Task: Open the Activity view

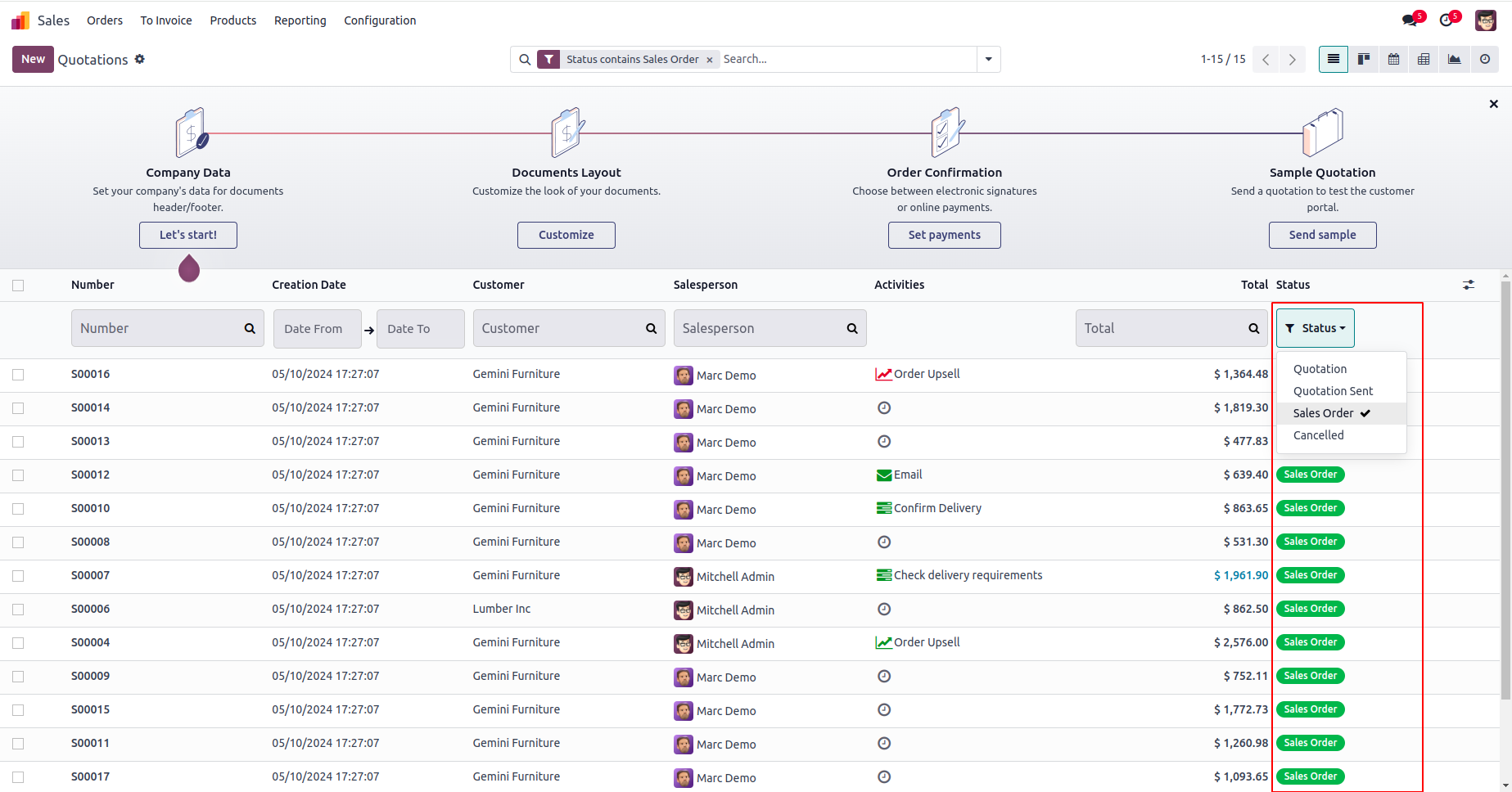Action: coord(1485,59)
